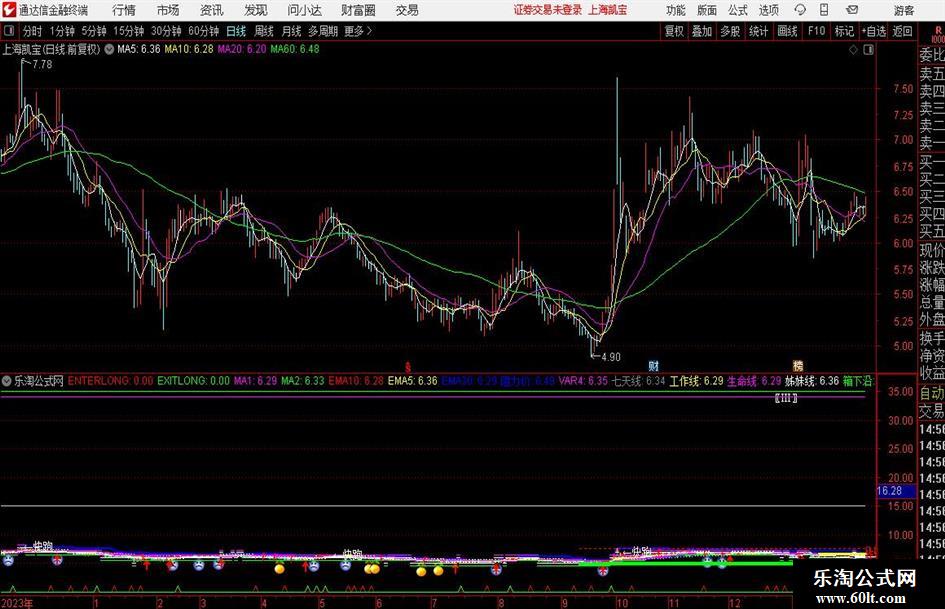
Task: Click the 工作线: 6.29 indicator label
Action: (696, 381)
